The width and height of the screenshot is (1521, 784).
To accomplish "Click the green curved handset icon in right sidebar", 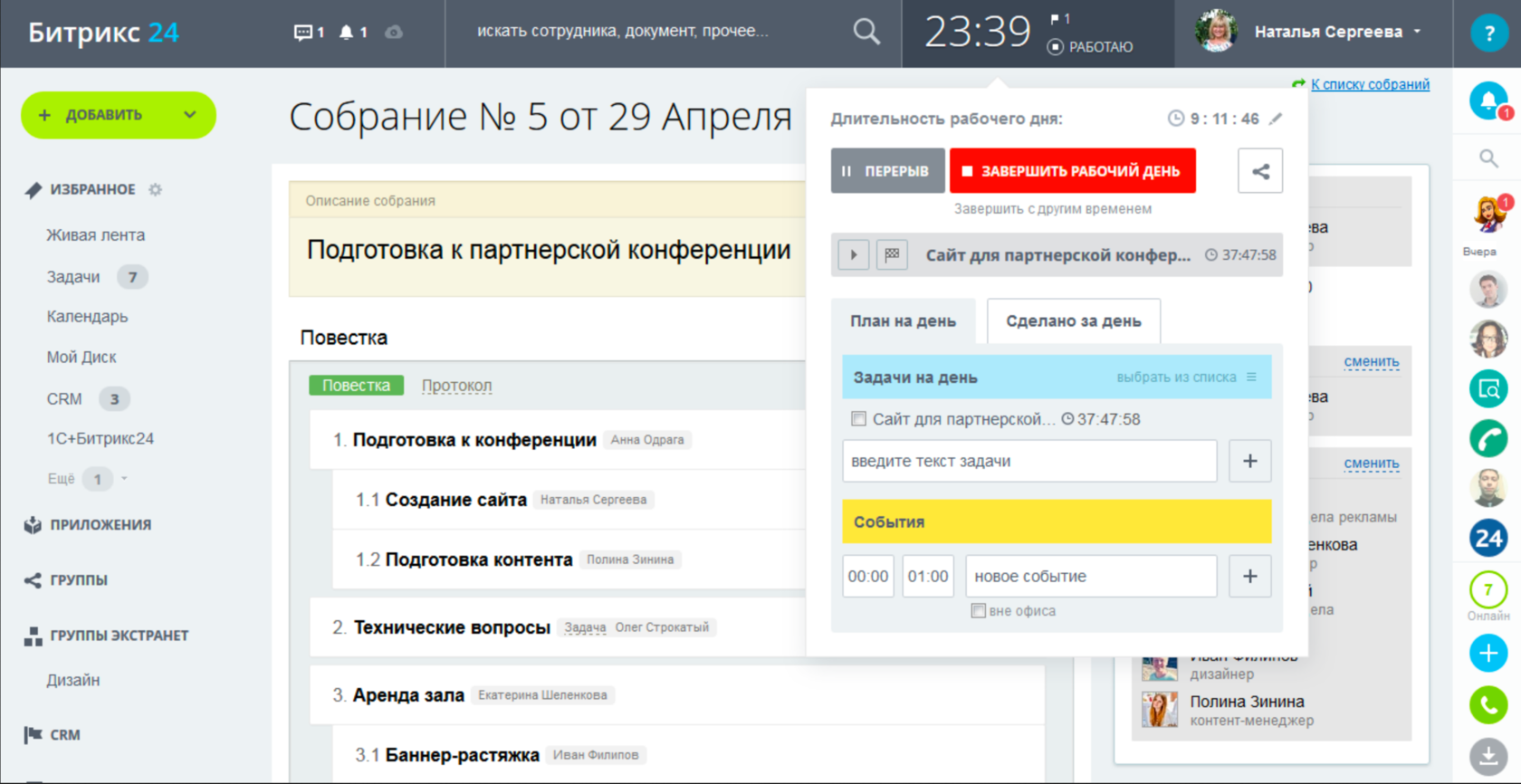I will [1488, 439].
